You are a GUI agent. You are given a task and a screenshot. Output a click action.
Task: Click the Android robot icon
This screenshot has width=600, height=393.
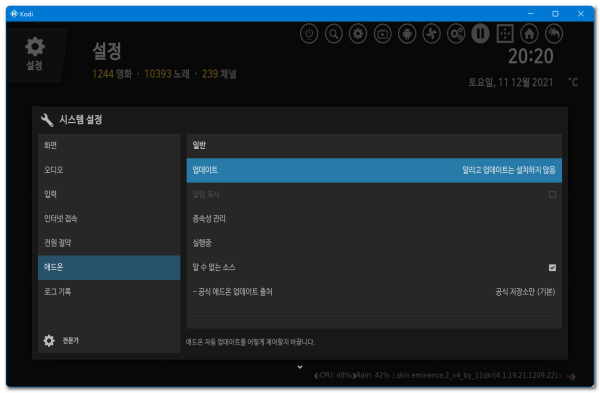407,34
